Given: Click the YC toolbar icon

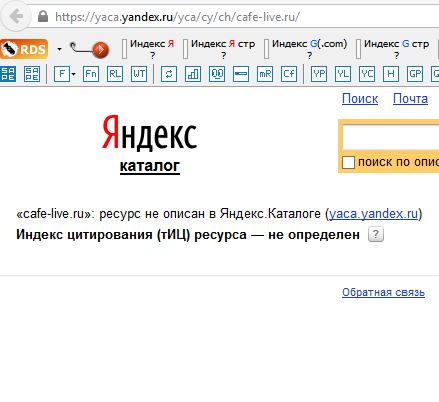Looking at the screenshot, I should (367, 74).
